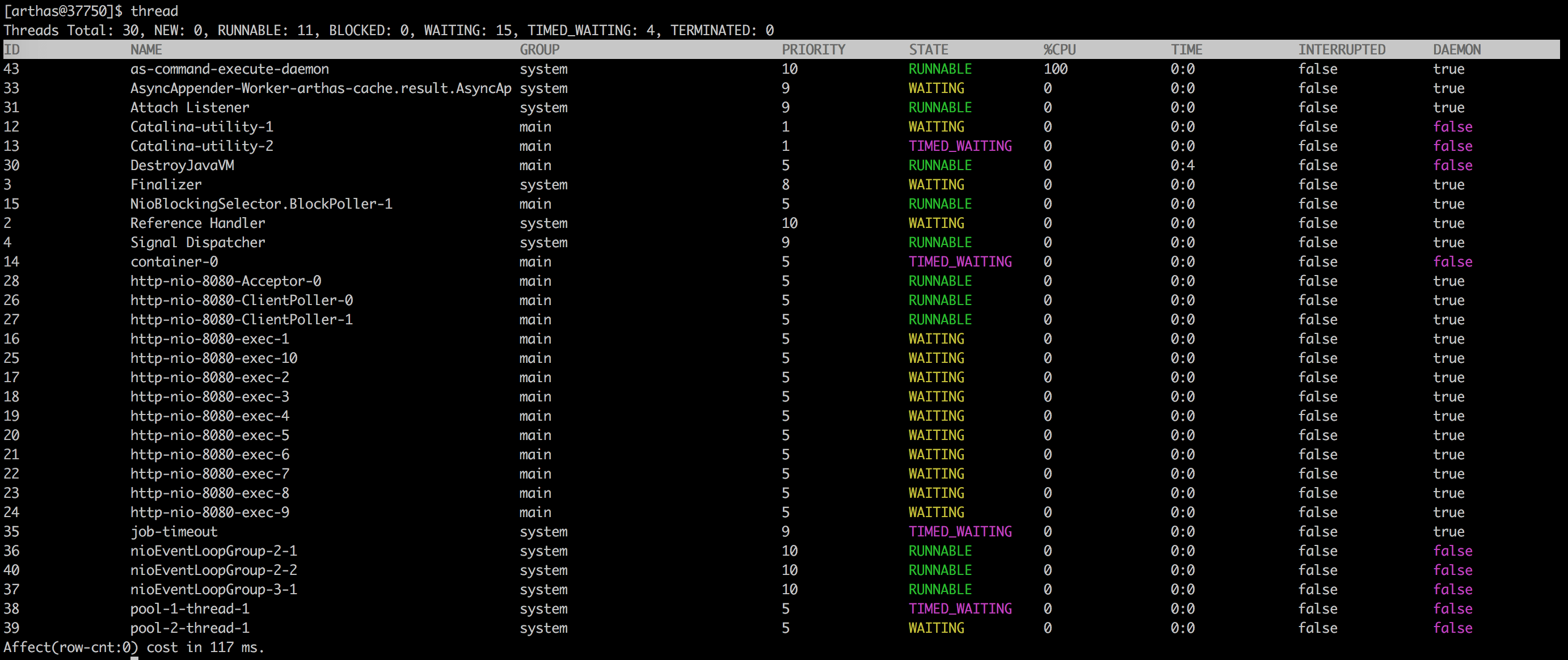
Task: Select NioBlockingSelector.BlockPoller-1 thread name
Action: coord(261,204)
